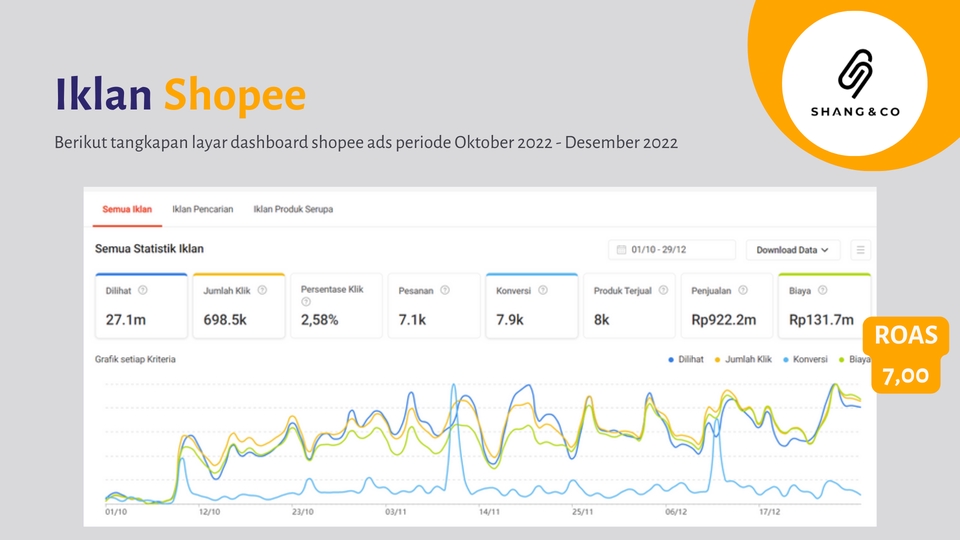Toggle the Penjualan metric card
Screen dimensions: 960x540
tap(727, 306)
